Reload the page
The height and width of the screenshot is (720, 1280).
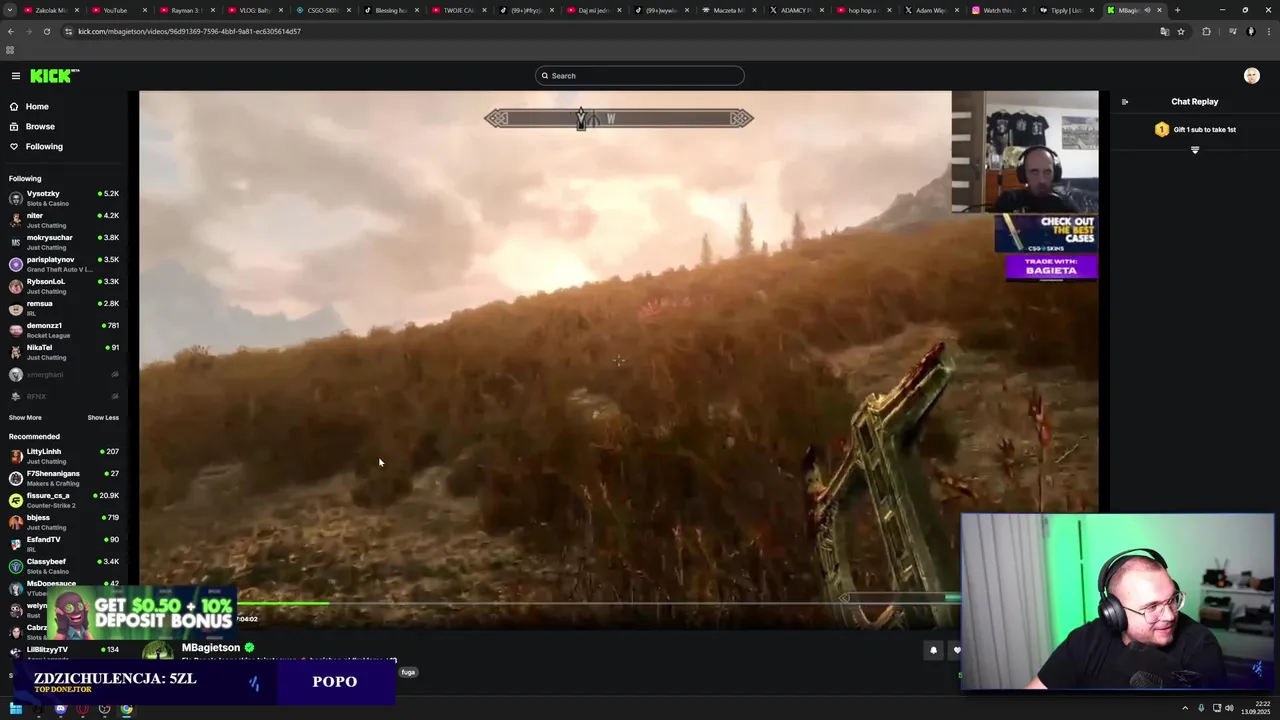click(47, 31)
